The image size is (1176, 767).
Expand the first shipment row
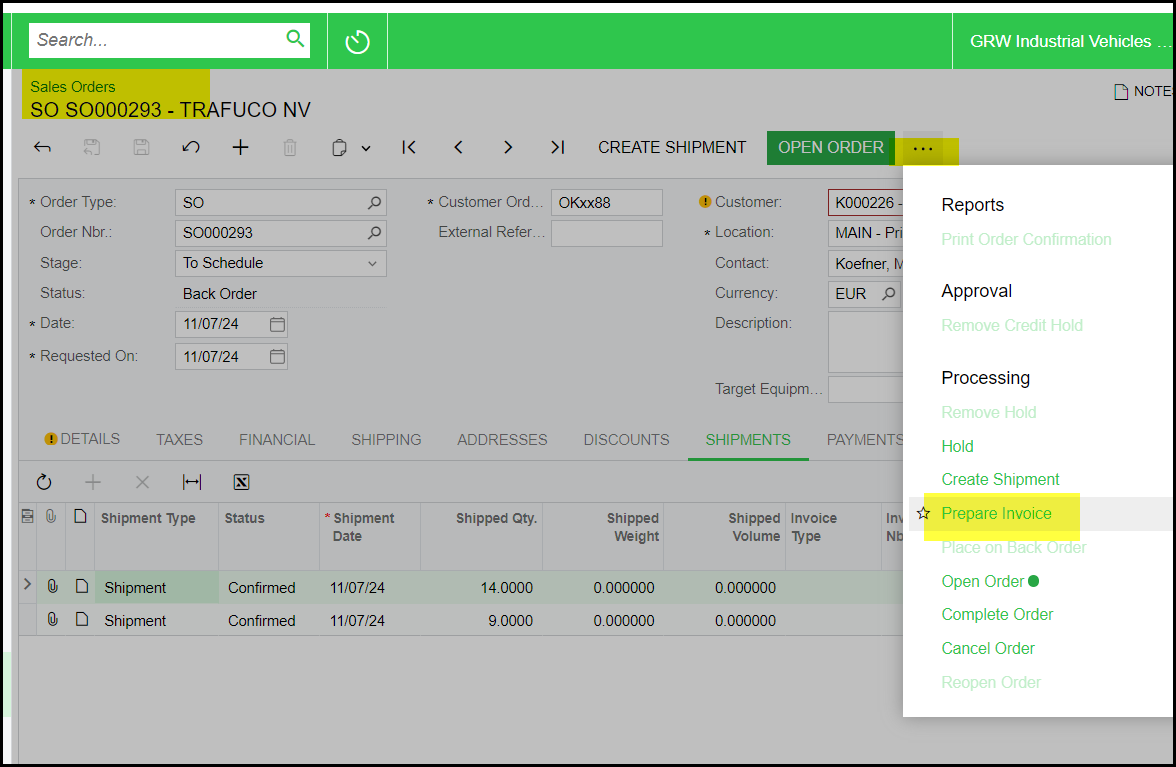[27, 585]
